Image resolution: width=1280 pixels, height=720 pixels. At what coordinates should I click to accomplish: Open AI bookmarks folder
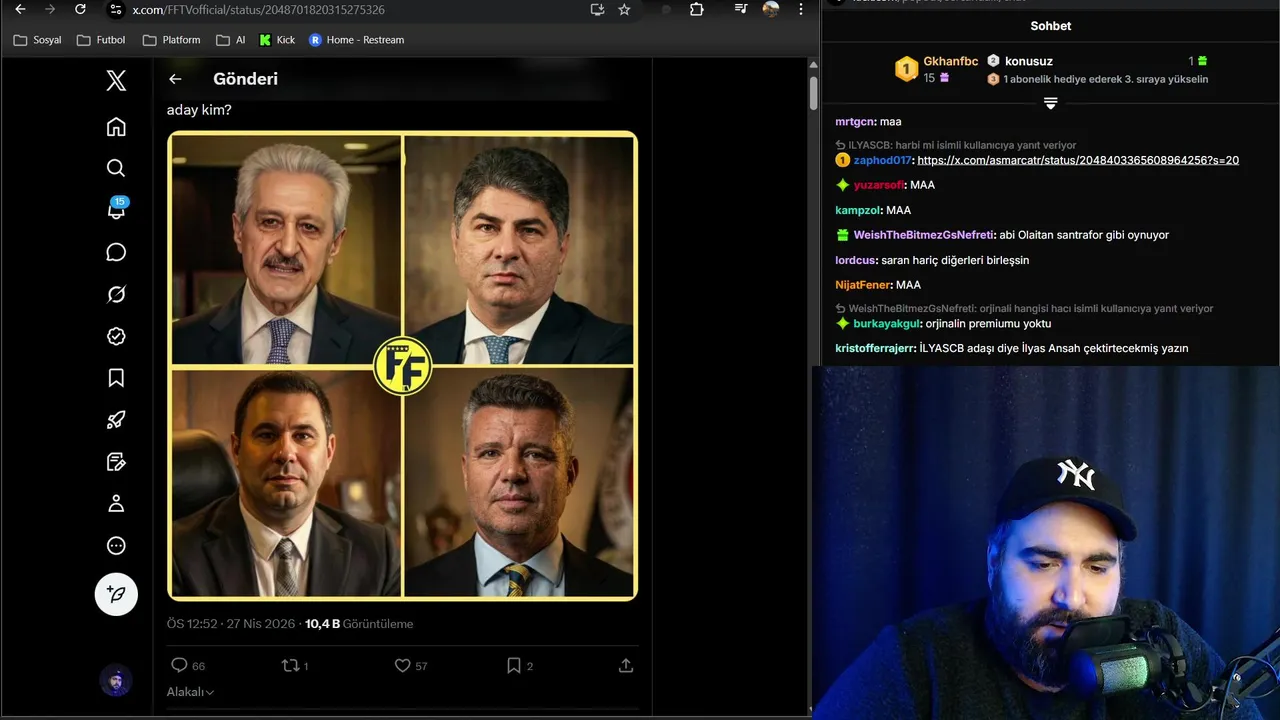tap(231, 40)
